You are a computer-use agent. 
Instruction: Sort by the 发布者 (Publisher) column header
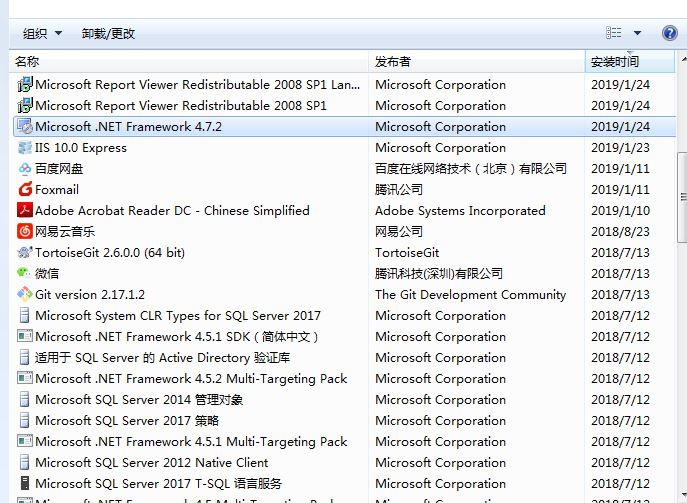point(477,61)
